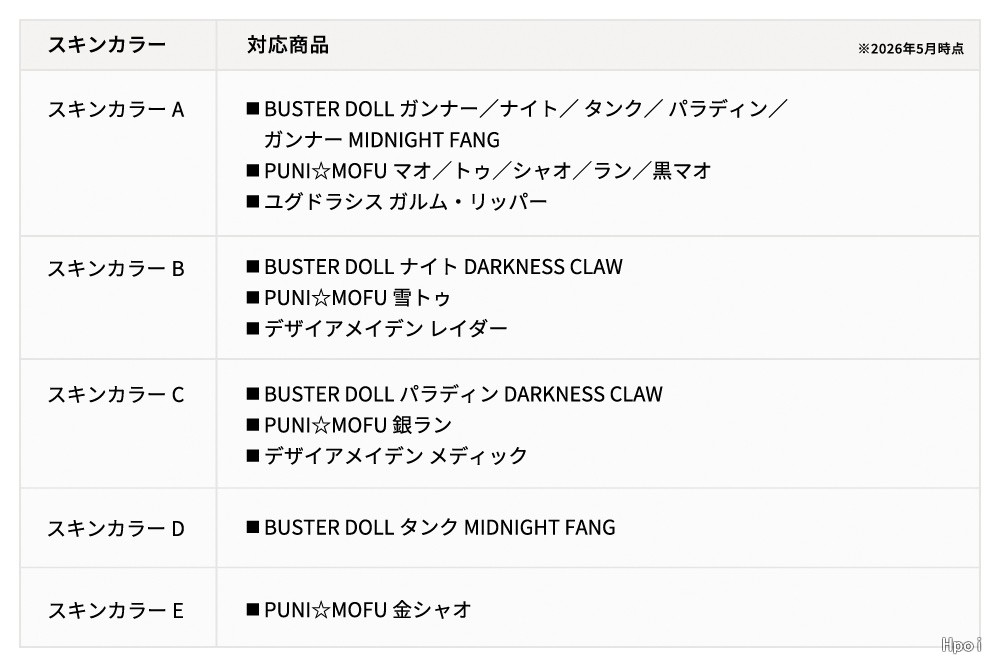Click the 対応商品 column header
The width and height of the screenshot is (1000, 667).
288,45
